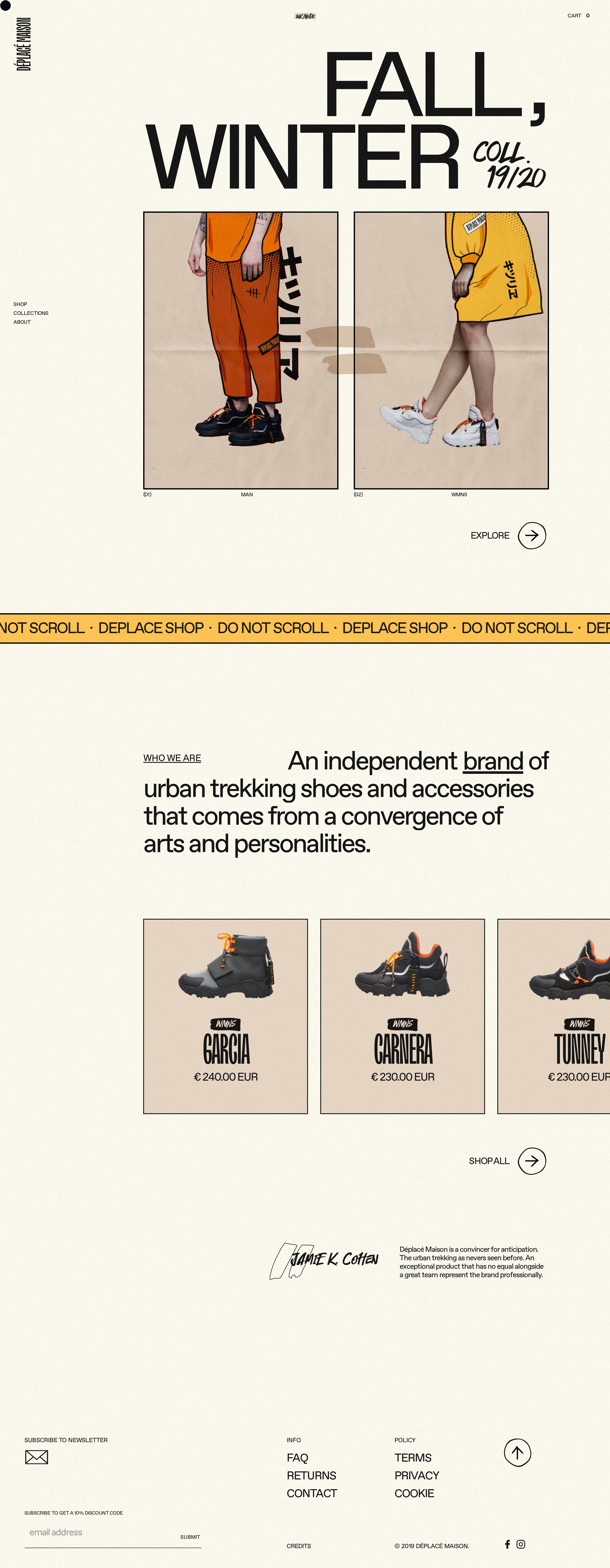
Task: Click the newsletter envelope icon
Action: (x=36, y=1457)
